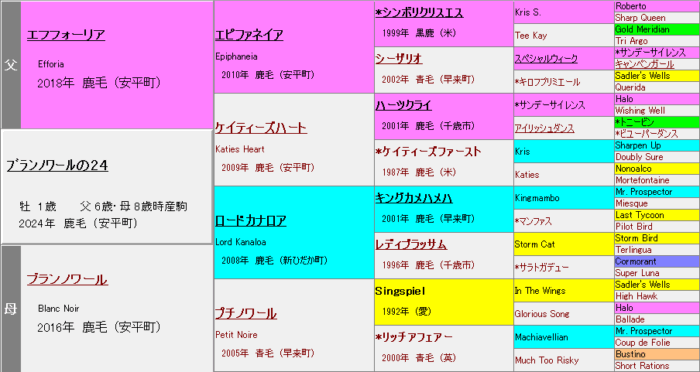Open the ロードカナロア link
700x372 pixels.
point(251,221)
